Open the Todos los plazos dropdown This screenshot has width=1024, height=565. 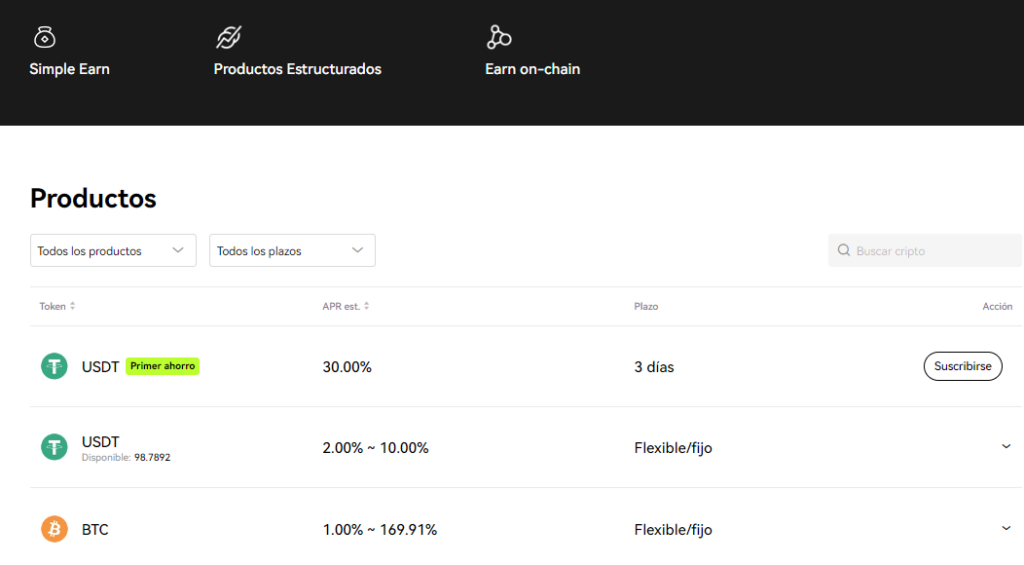pos(292,250)
